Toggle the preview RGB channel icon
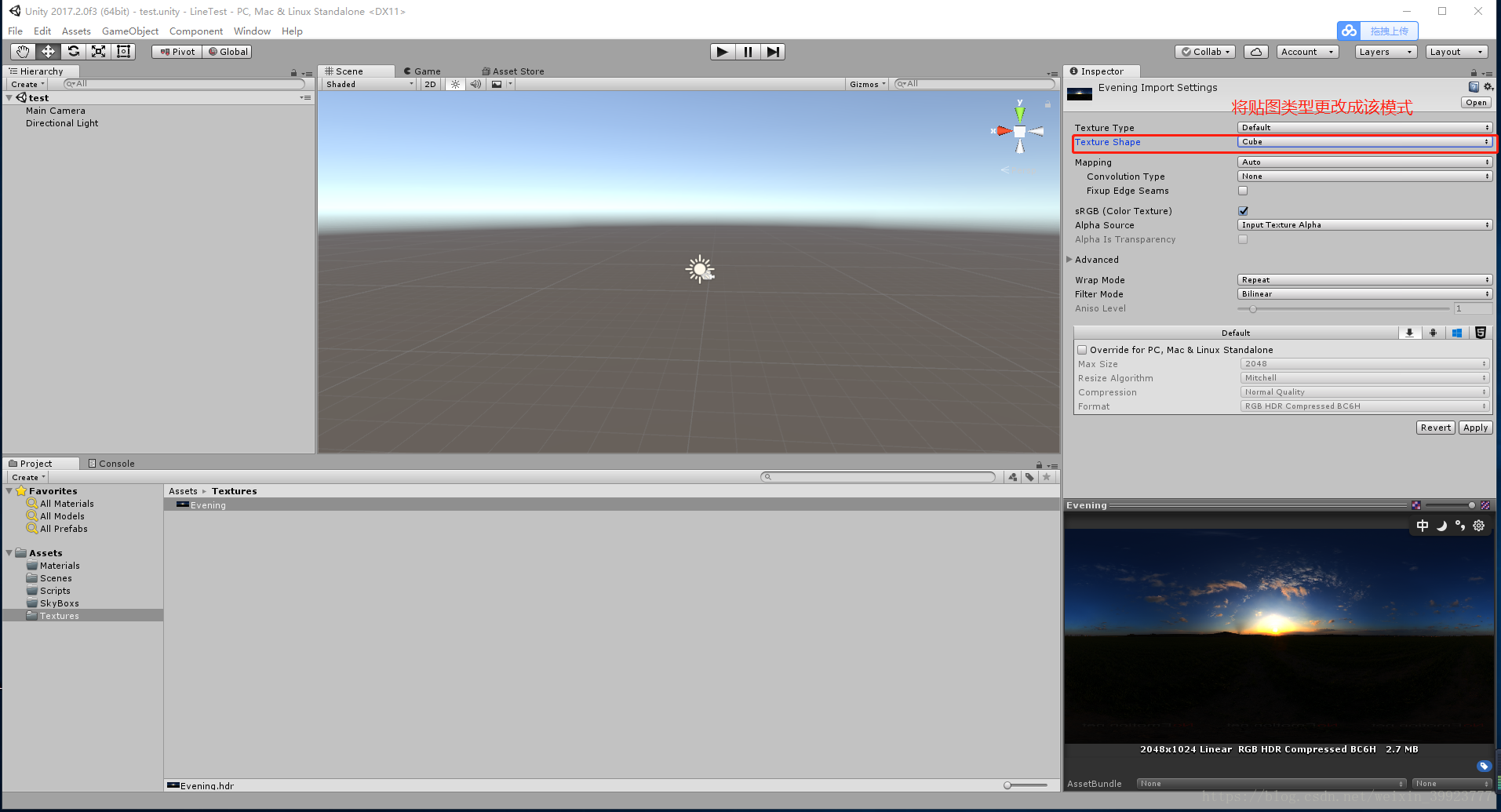 (1415, 505)
